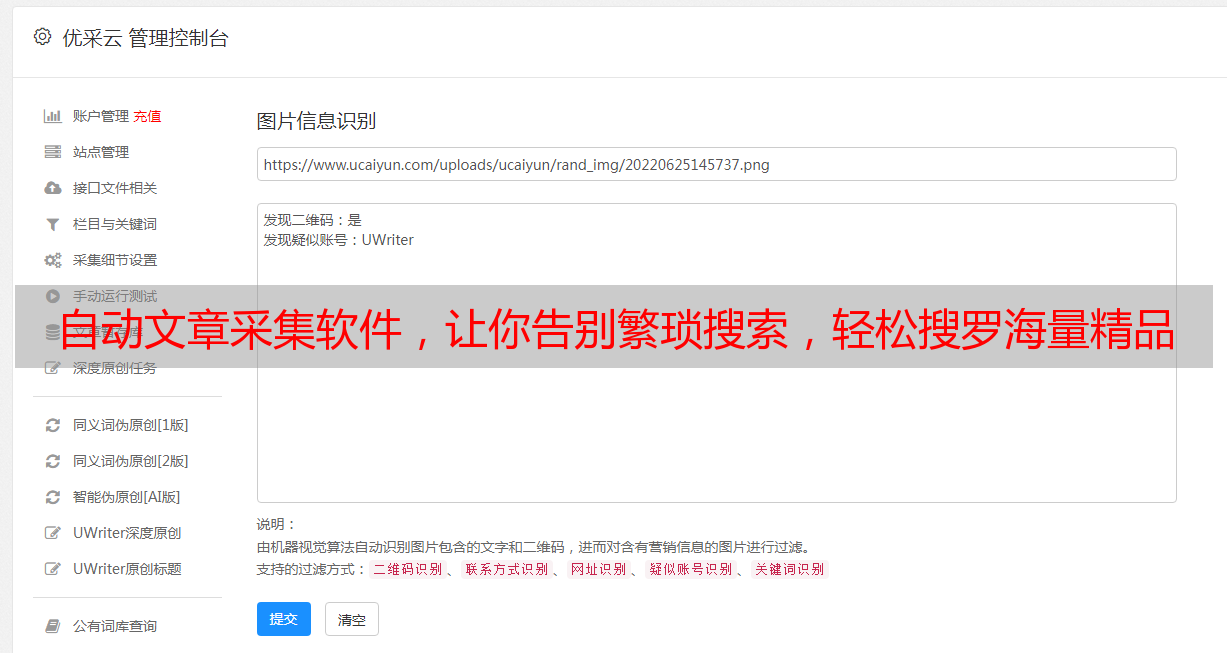1227x653 pixels.
Task: Go to 接口文件相关 section
Action: pos(115,188)
